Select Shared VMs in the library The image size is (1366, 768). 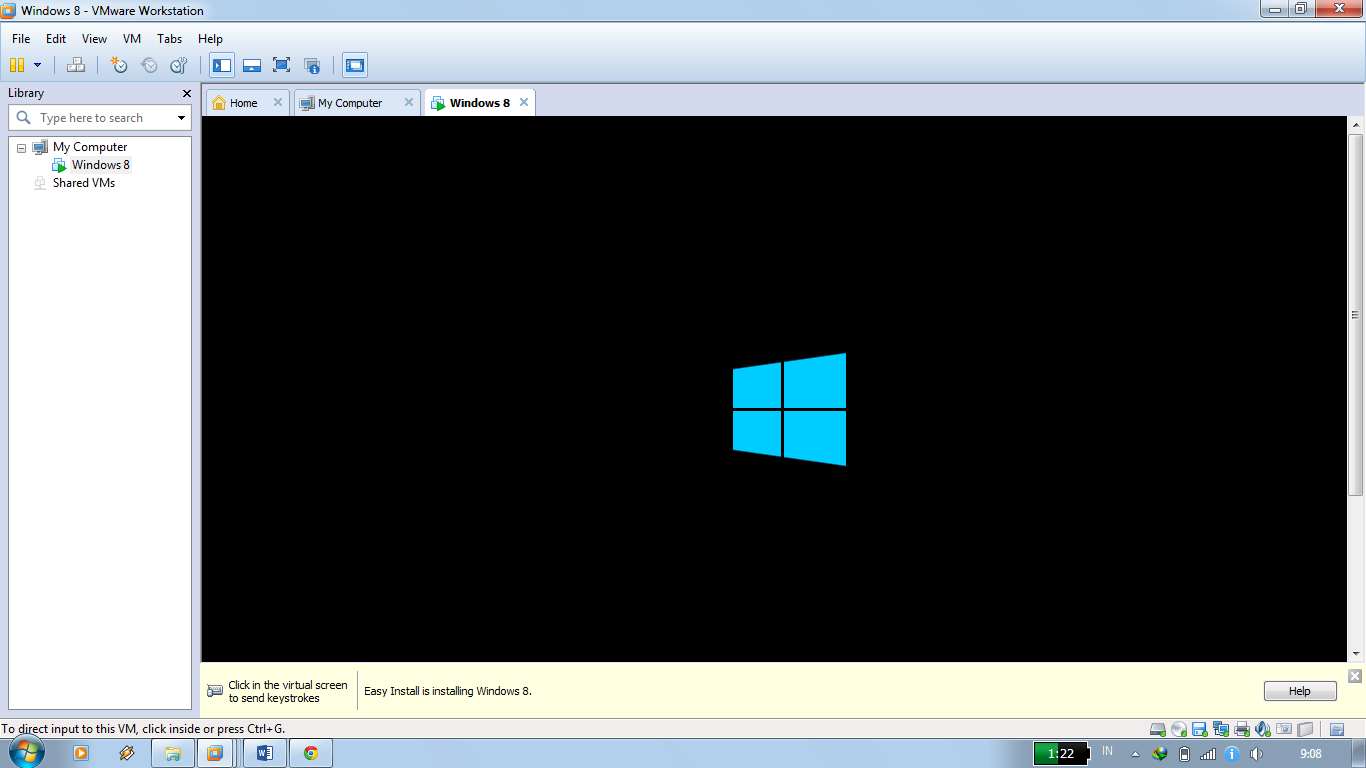pos(84,183)
